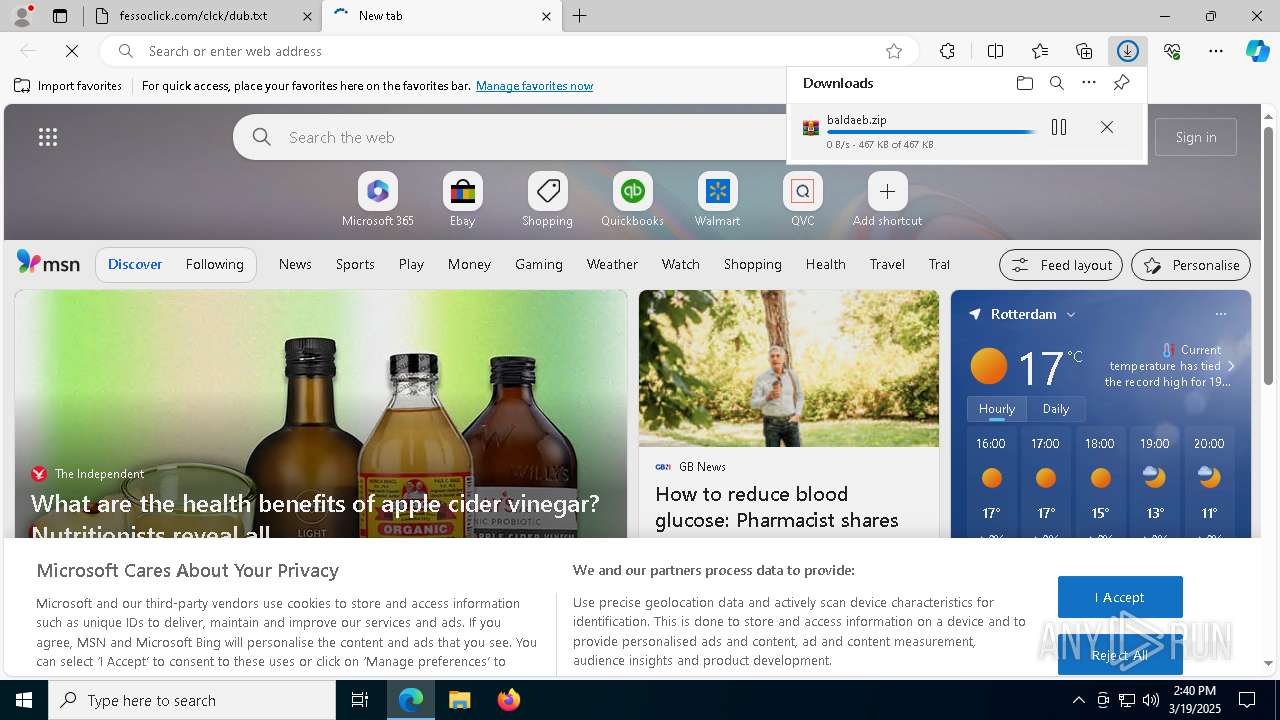
Task: Open Feed layout options
Action: coord(1061,265)
